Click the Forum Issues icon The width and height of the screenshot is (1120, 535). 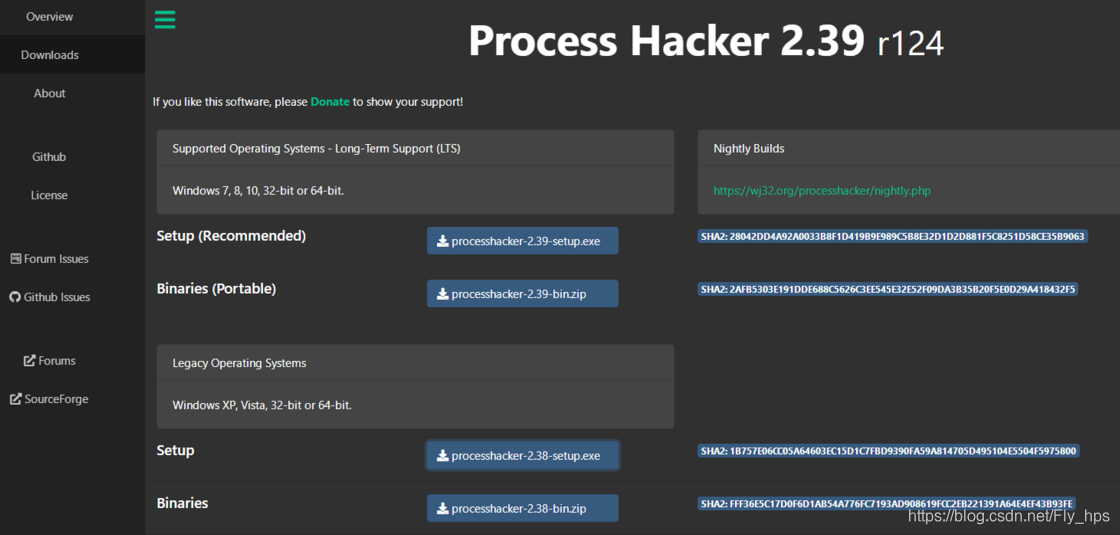point(16,259)
